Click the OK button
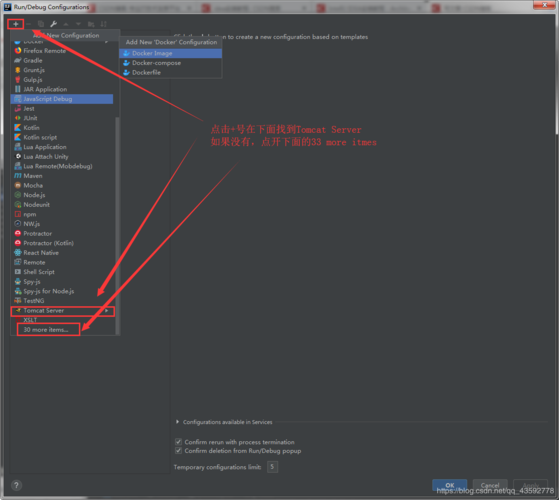The height and width of the screenshot is (500, 559). [450, 485]
